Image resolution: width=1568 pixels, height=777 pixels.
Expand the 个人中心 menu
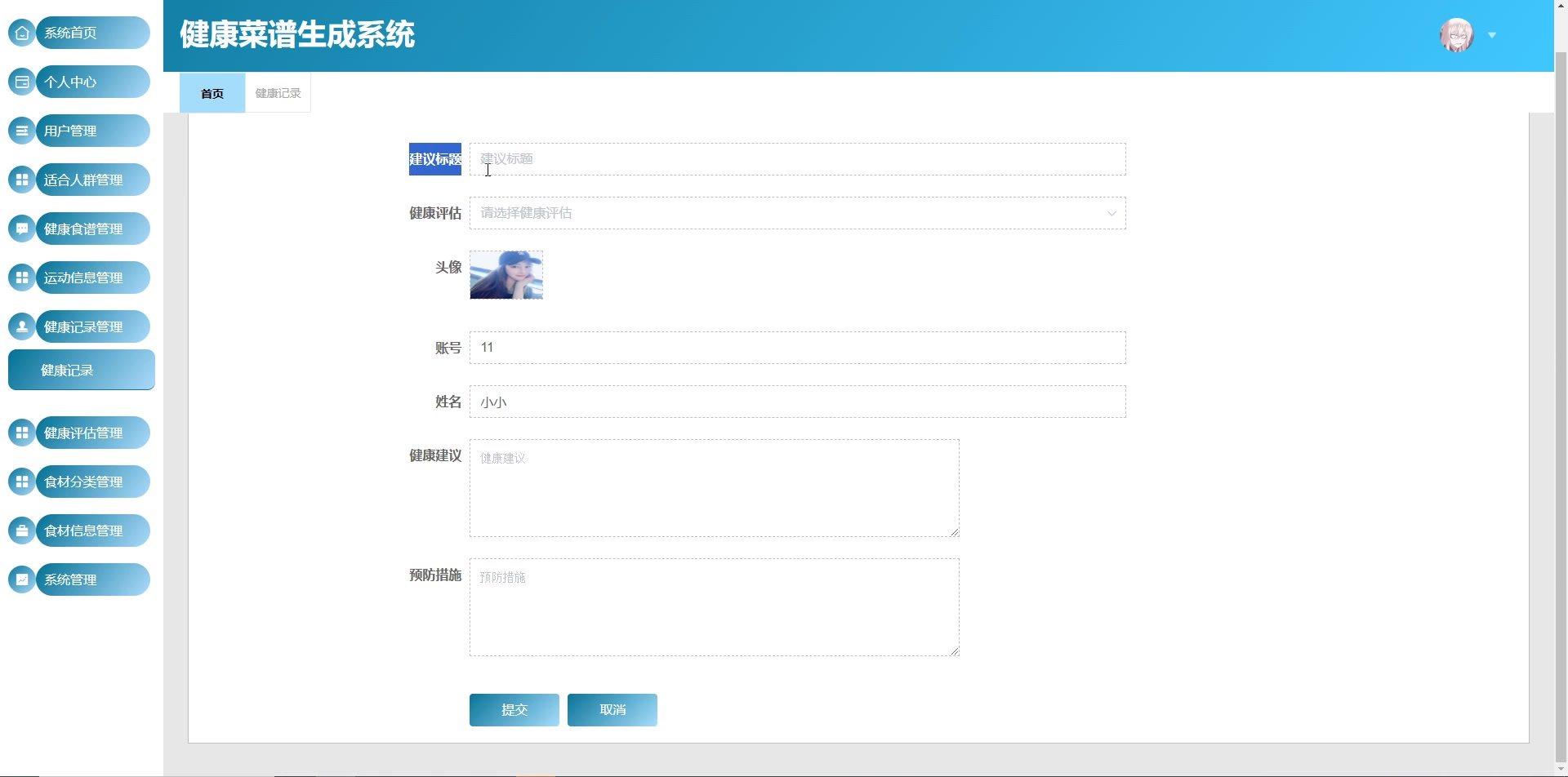tap(93, 82)
